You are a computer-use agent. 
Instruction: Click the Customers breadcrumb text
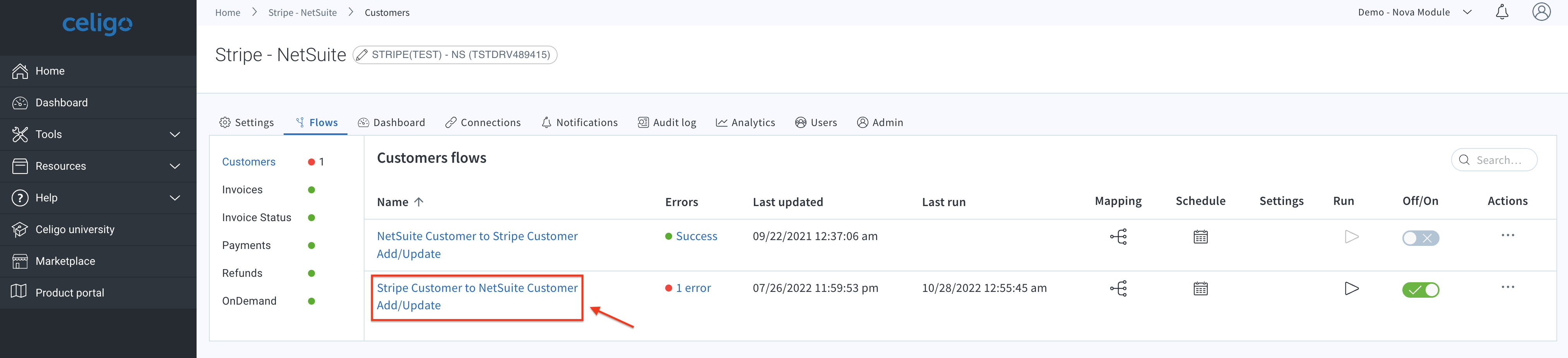coord(387,12)
